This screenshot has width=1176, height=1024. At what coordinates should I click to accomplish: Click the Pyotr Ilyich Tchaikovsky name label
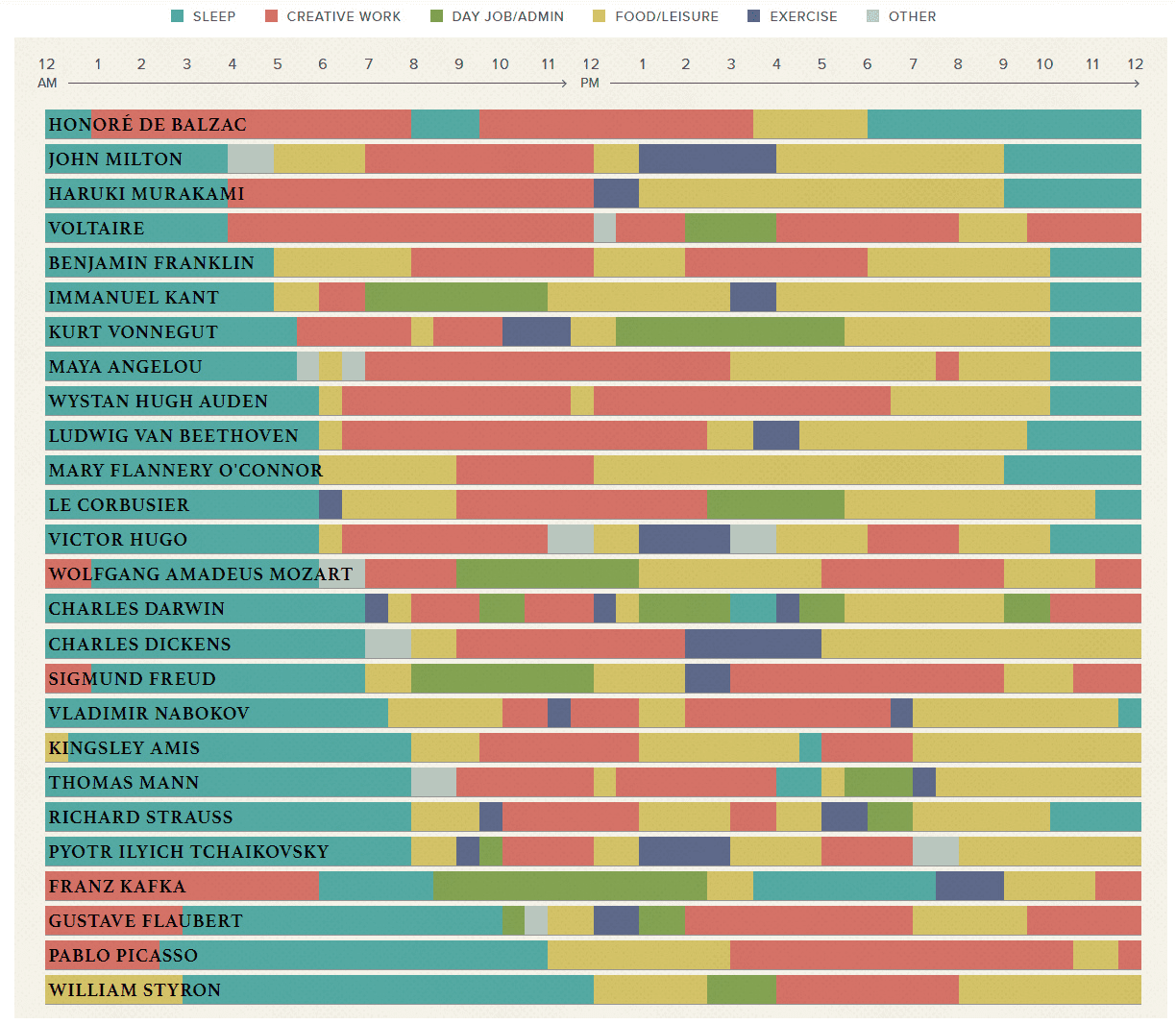pos(188,852)
